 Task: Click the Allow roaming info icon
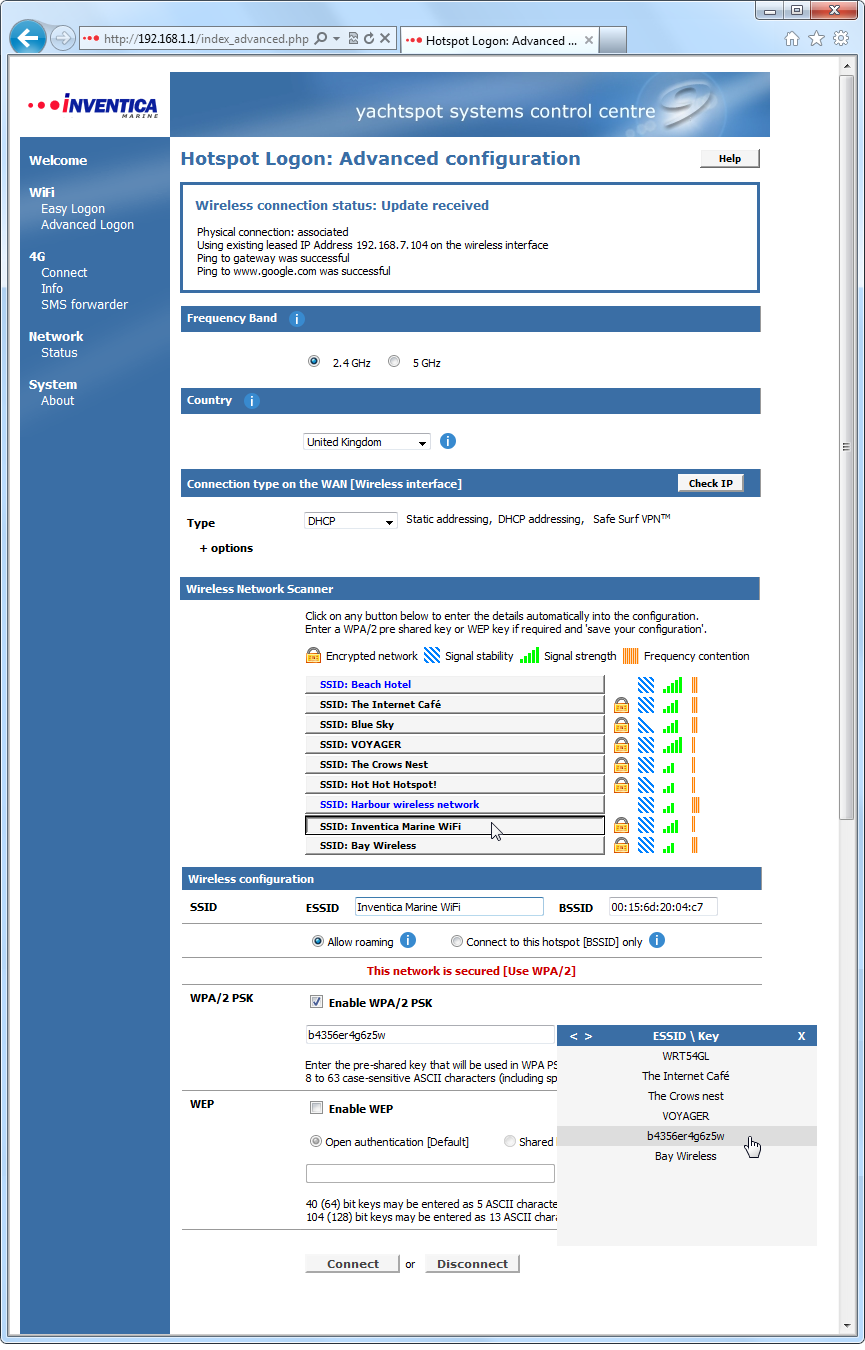coord(408,941)
